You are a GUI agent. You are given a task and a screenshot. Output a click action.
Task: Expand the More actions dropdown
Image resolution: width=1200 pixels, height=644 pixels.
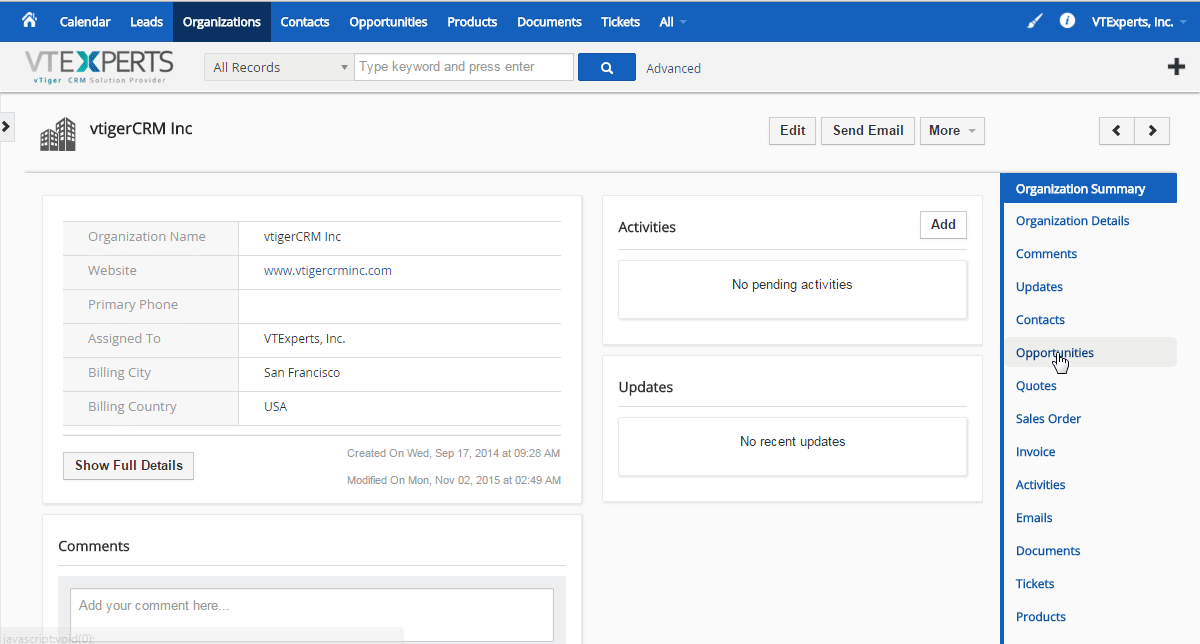tap(952, 130)
